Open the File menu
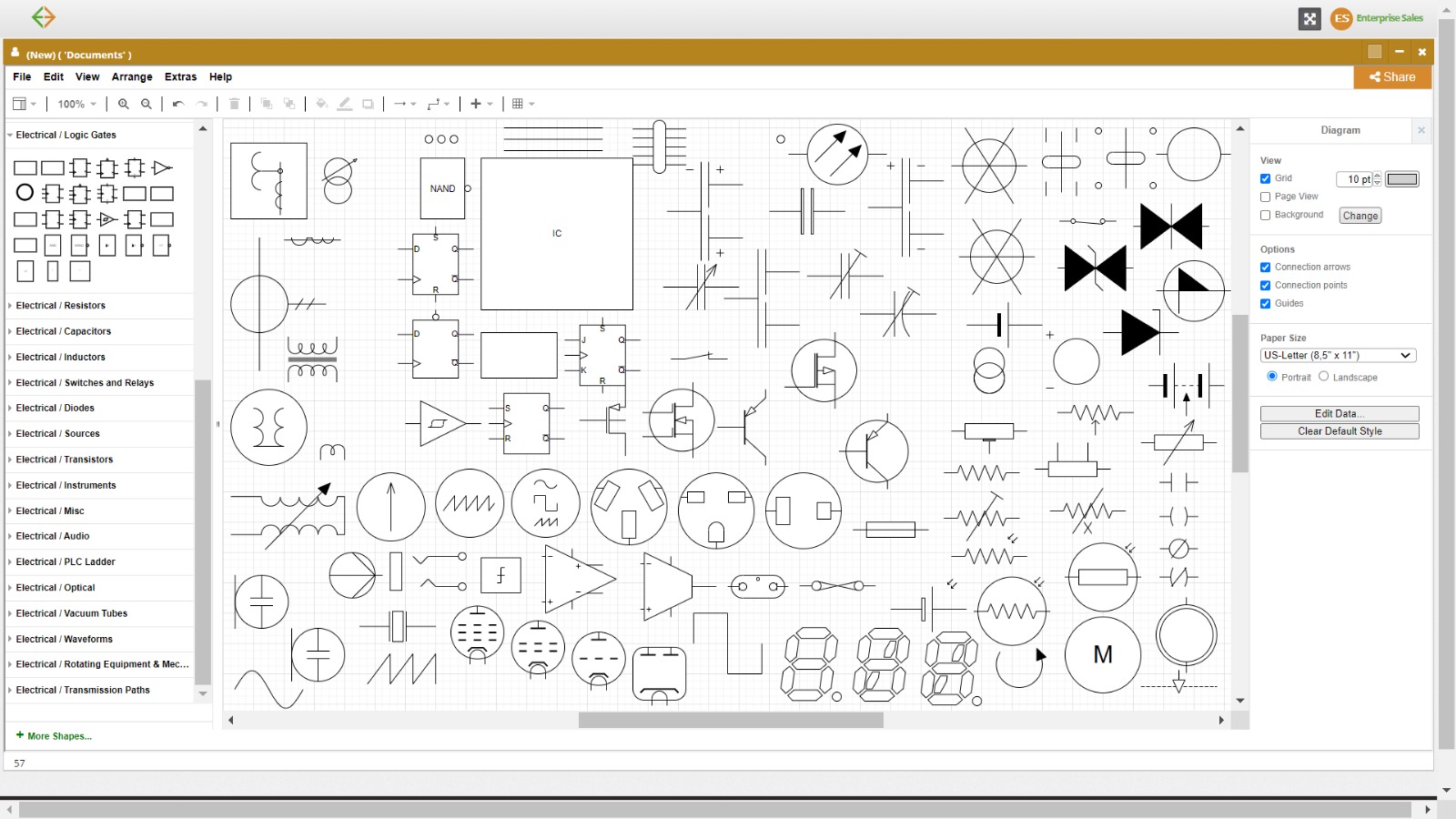The width and height of the screenshot is (1456, 819). [22, 77]
